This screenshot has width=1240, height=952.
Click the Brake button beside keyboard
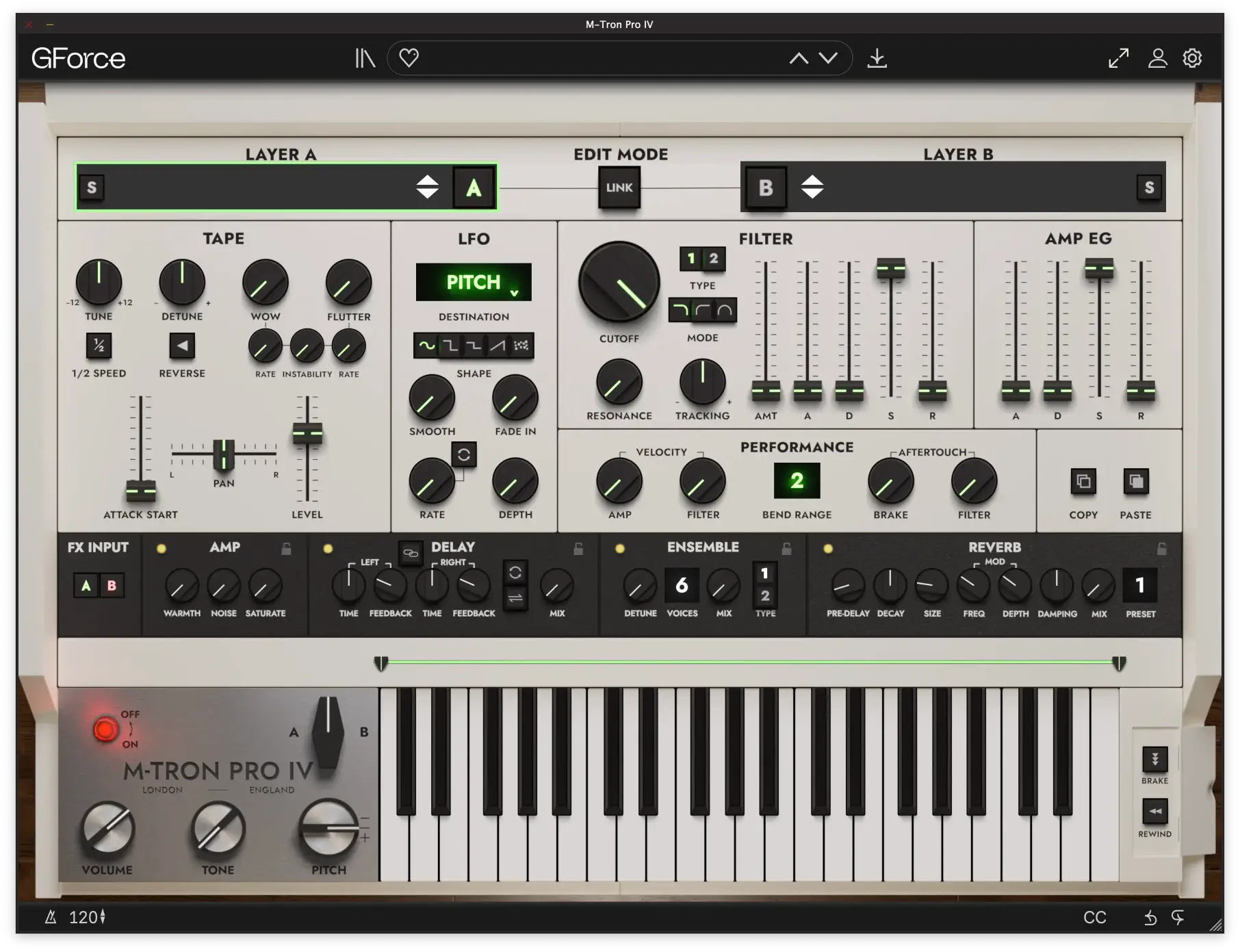[x=1154, y=759]
